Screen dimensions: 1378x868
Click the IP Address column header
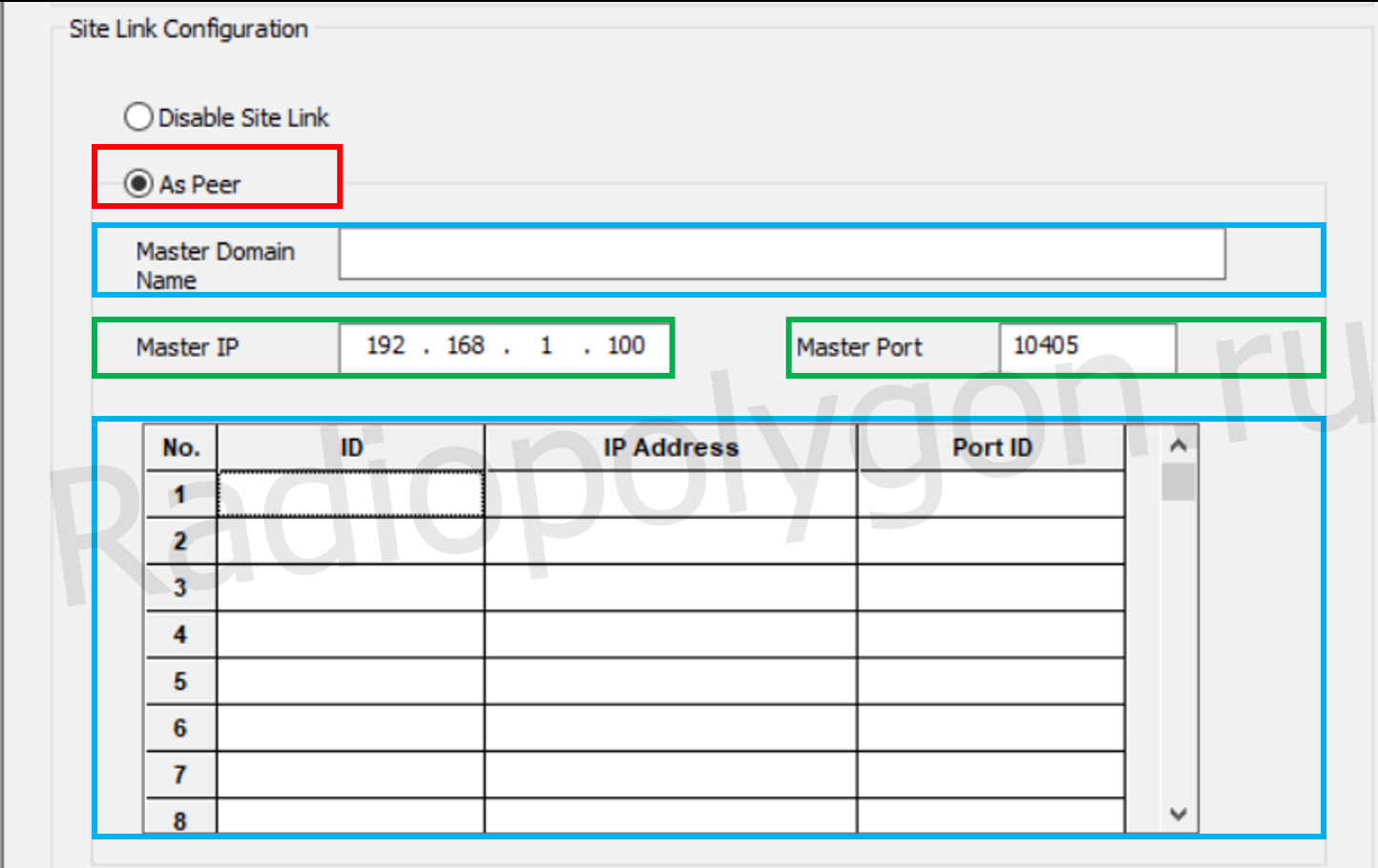tap(671, 447)
